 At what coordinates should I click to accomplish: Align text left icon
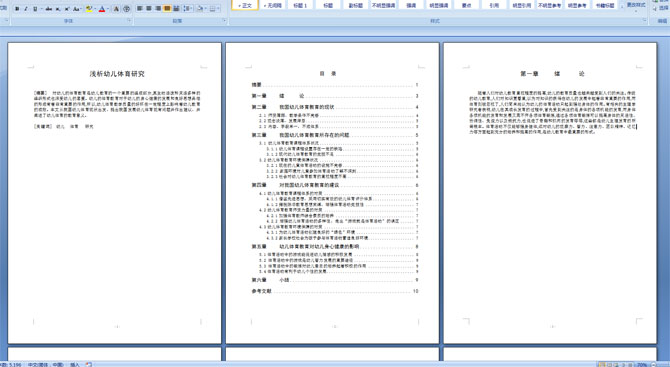pos(139,9)
